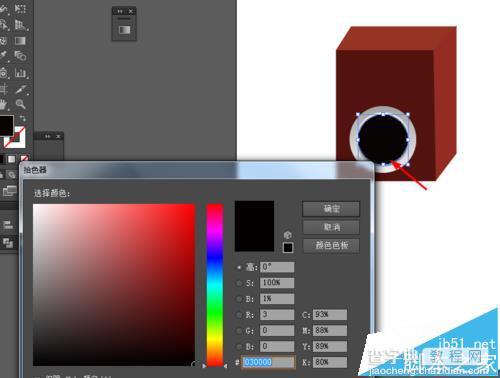This screenshot has width=500, height=378.
Task: Select the H hue radio button
Action: [239, 267]
